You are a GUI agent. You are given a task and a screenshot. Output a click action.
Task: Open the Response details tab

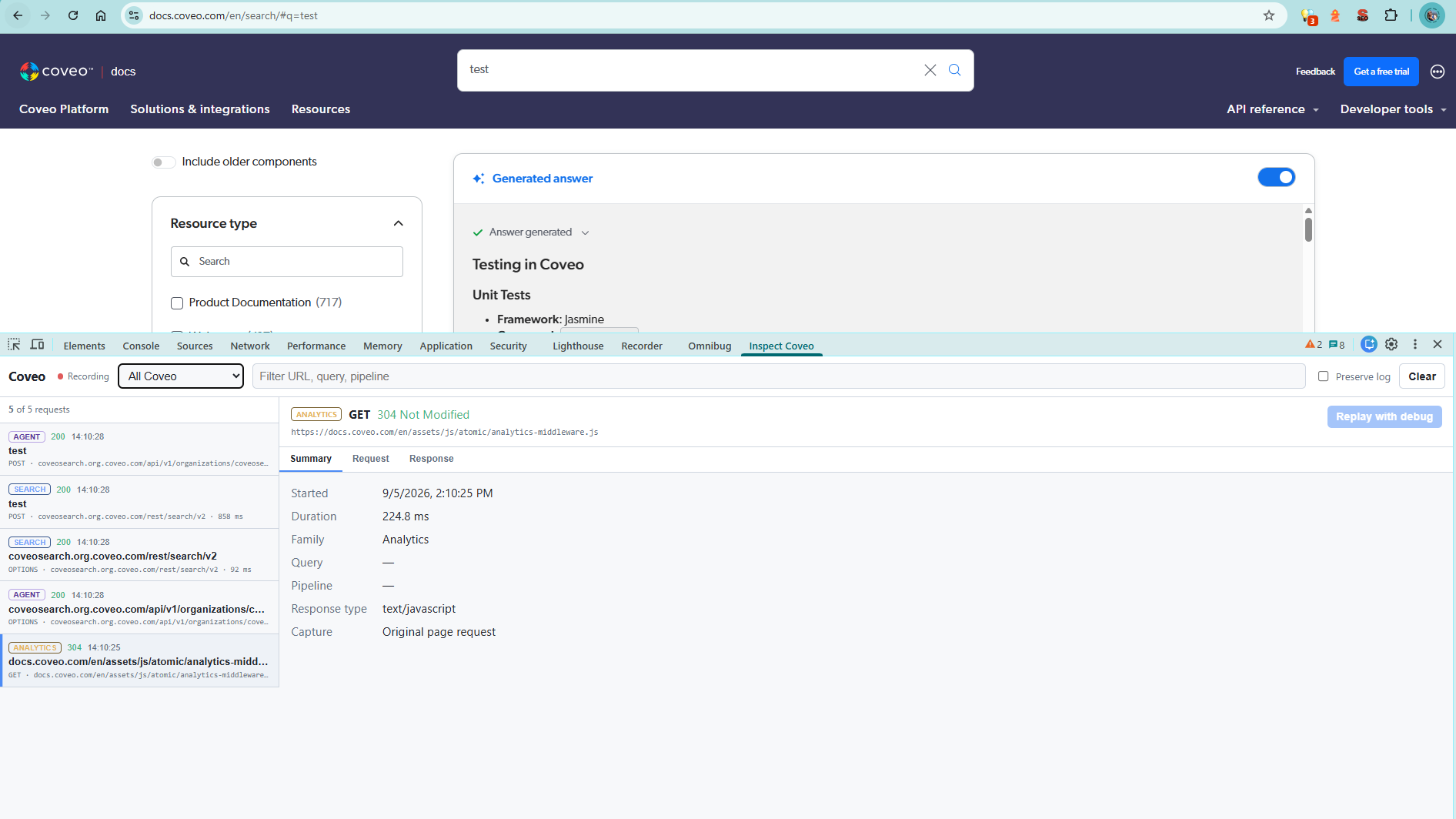tap(432, 459)
